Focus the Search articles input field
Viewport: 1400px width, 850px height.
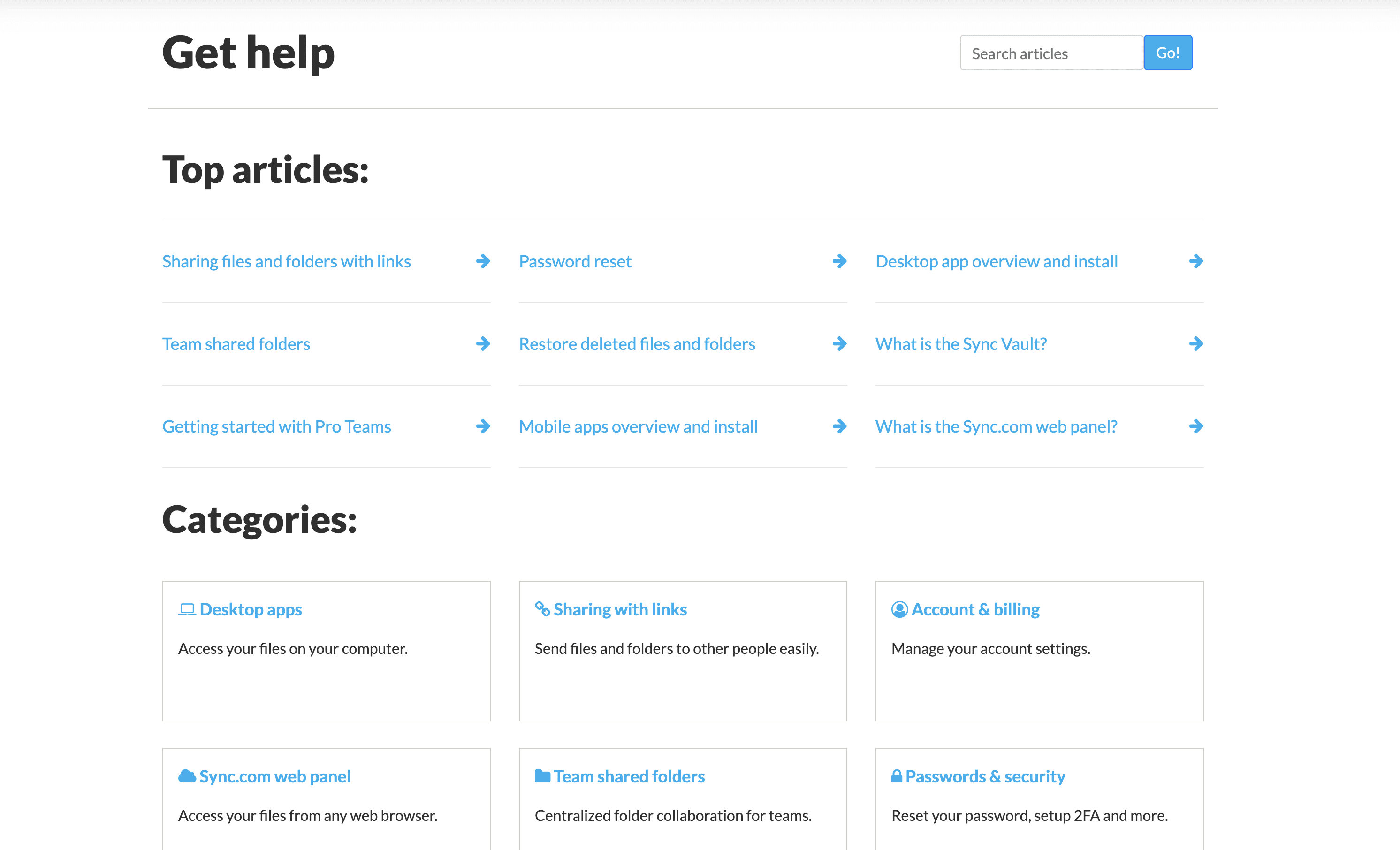click(x=1051, y=53)
